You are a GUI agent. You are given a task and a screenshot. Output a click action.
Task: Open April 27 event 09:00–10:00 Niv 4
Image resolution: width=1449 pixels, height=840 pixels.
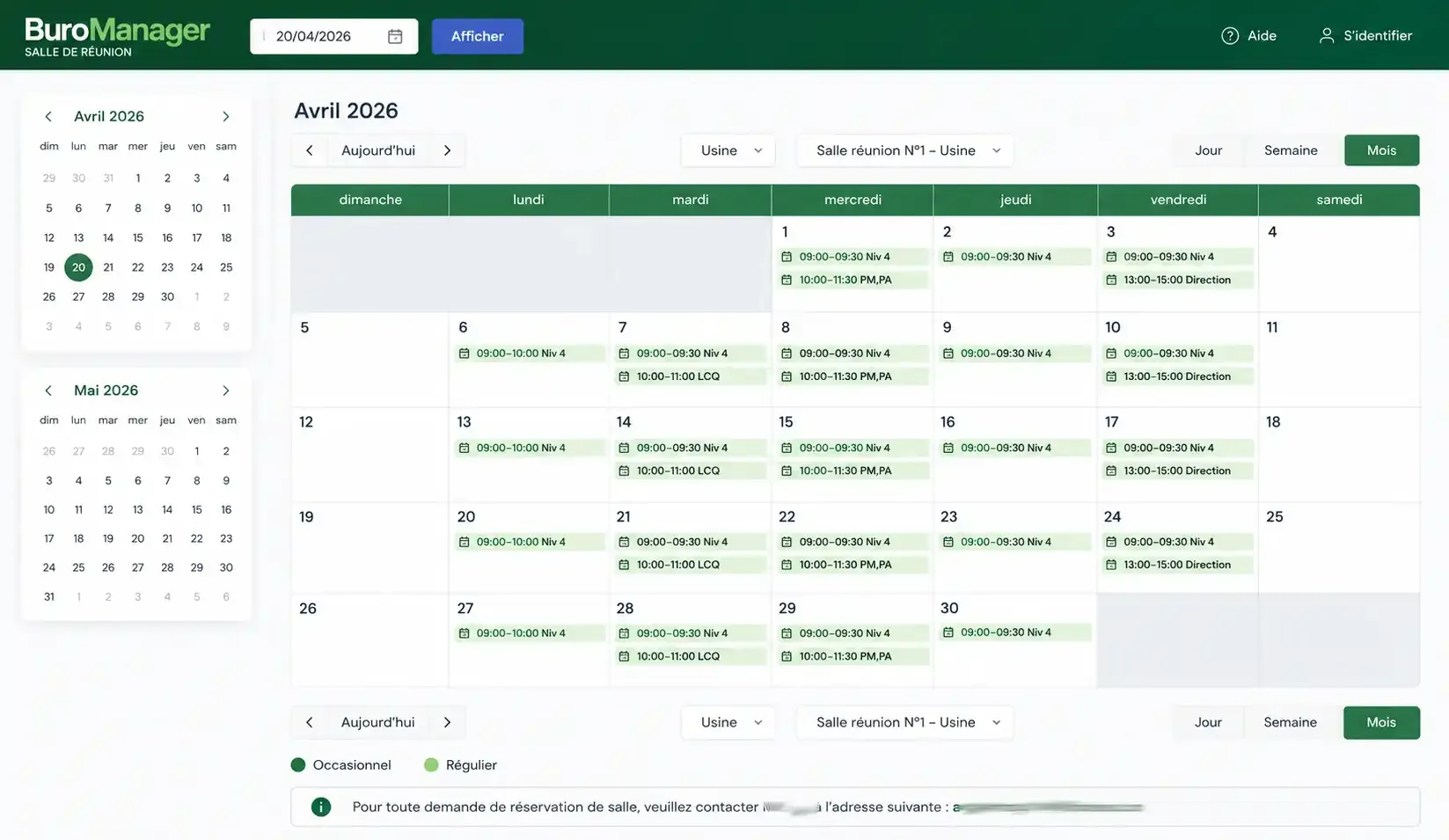pos(530,633)
